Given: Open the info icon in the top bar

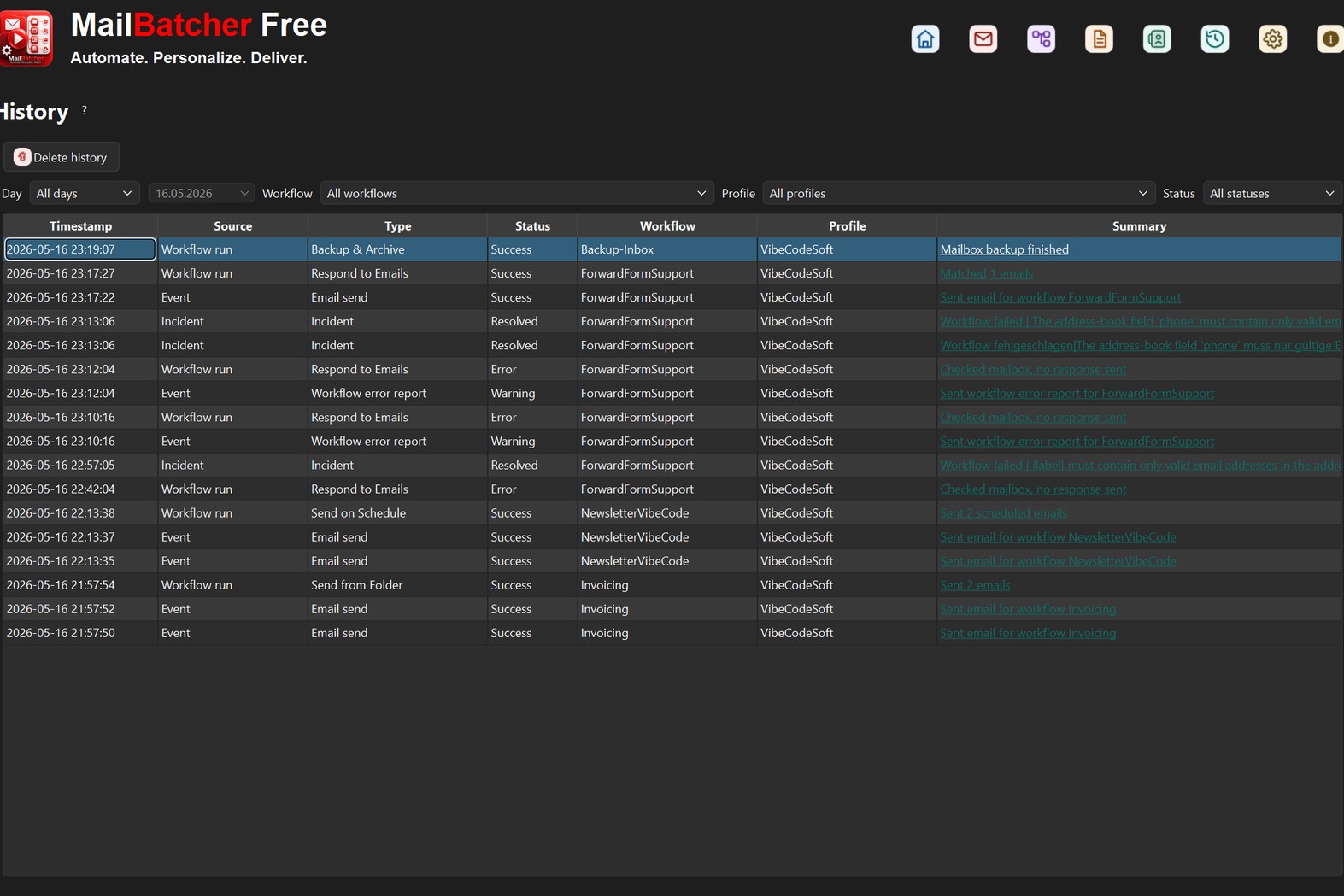Looking at the screenshot, I should (x=1330, y=39).
